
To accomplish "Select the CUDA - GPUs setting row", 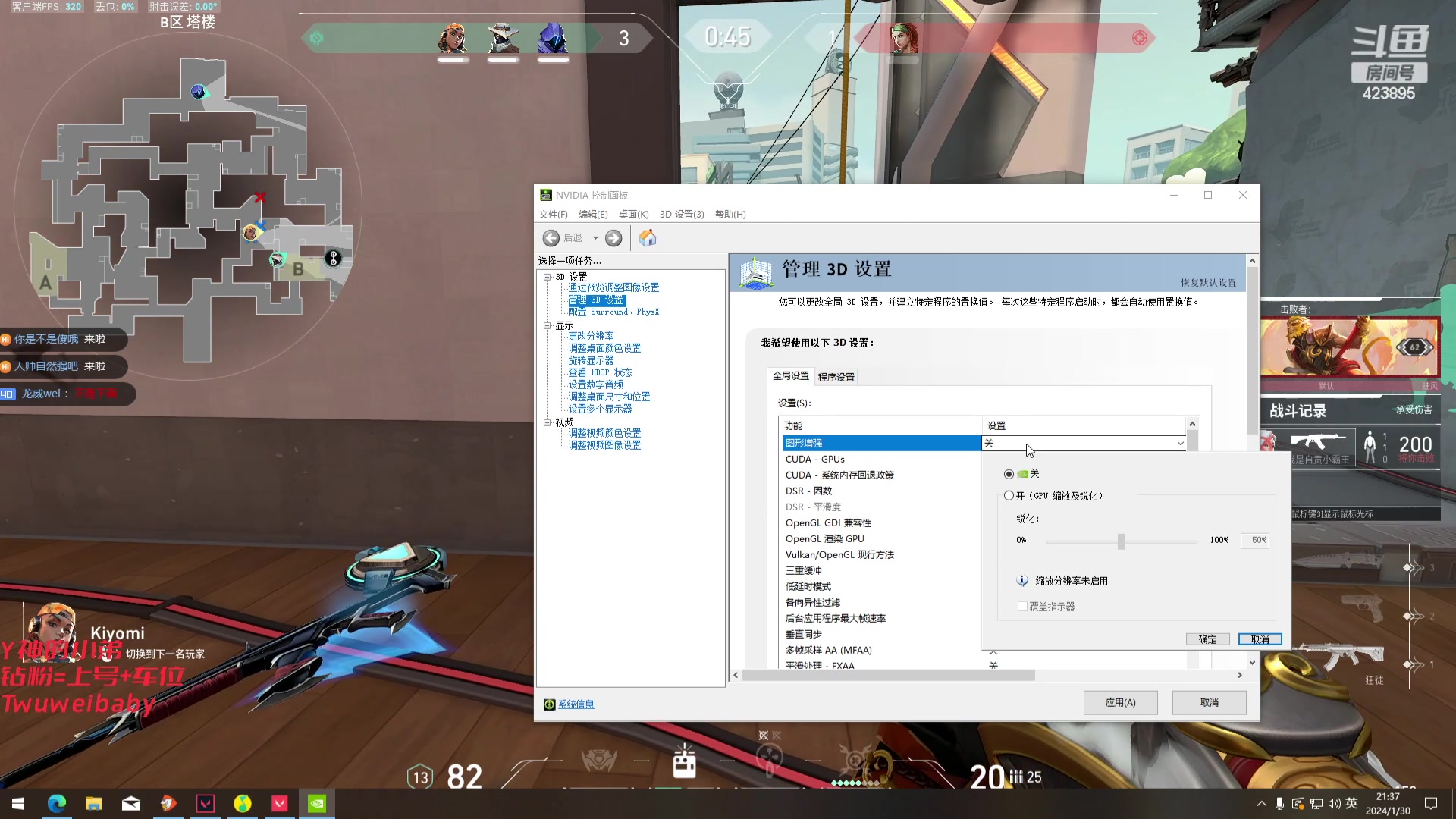I will [881, 460].
